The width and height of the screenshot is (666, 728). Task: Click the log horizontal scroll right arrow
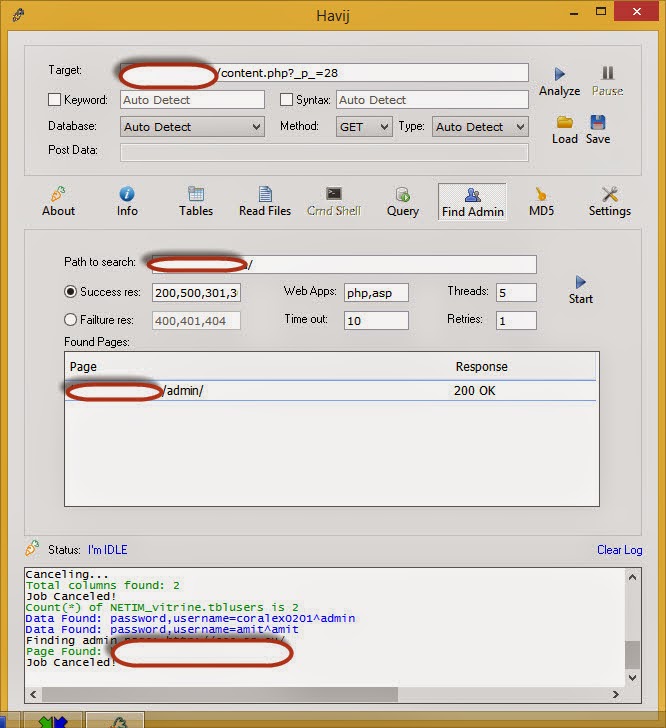click(615, 694)
